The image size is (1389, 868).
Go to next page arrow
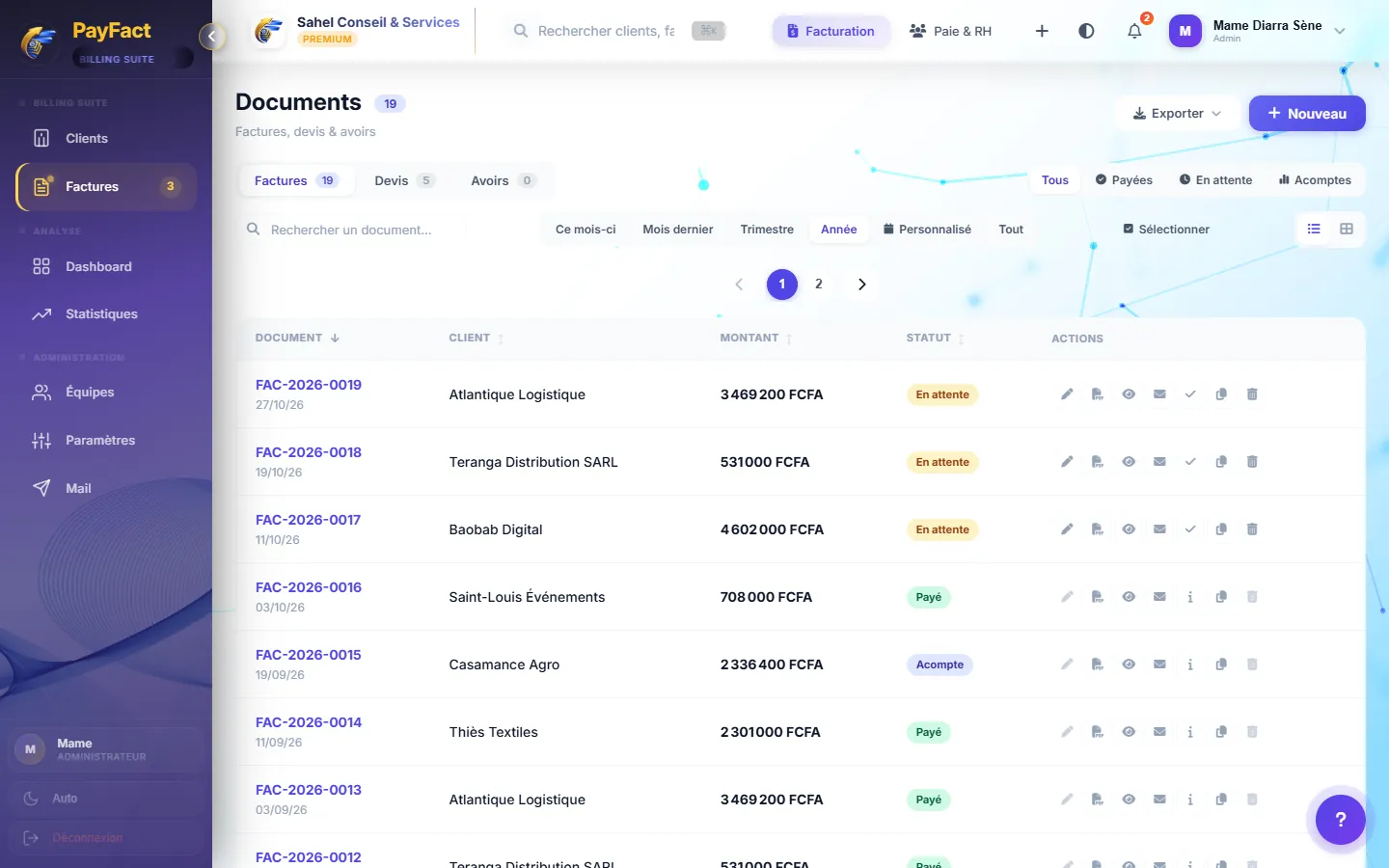pyautogui.click(x=862, y=285)
